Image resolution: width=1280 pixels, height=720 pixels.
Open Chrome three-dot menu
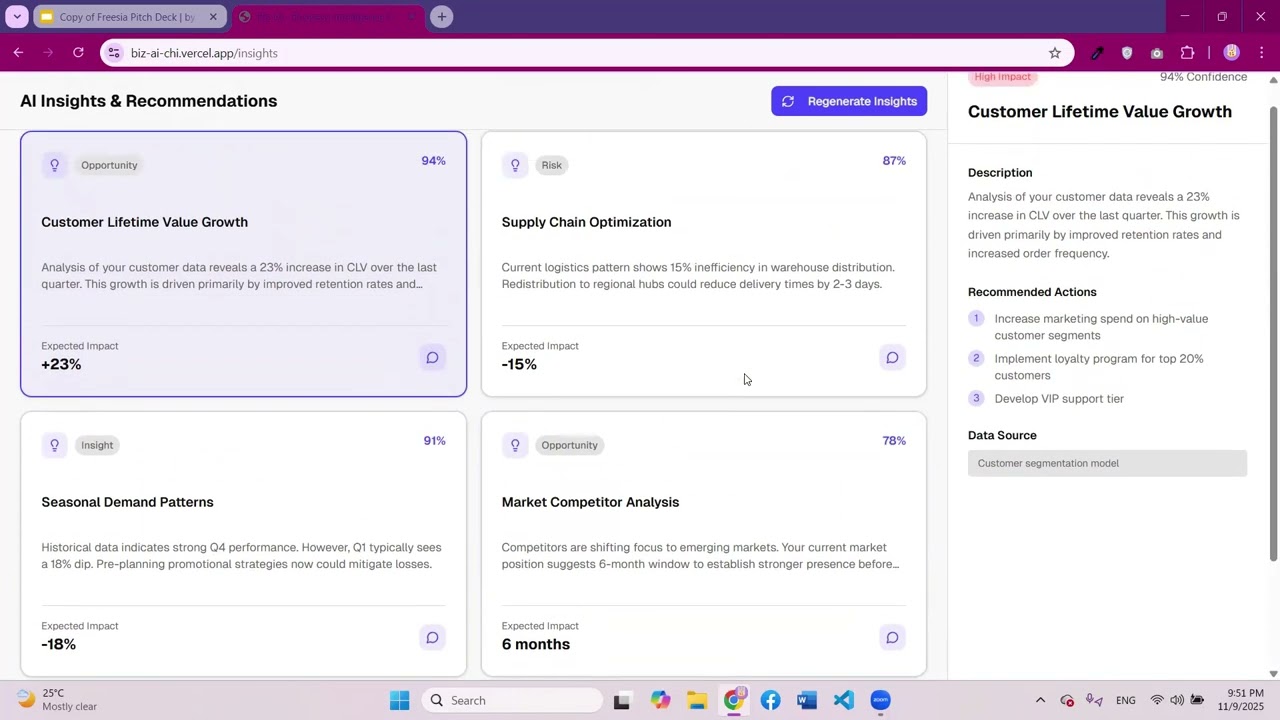point(1262,53)
